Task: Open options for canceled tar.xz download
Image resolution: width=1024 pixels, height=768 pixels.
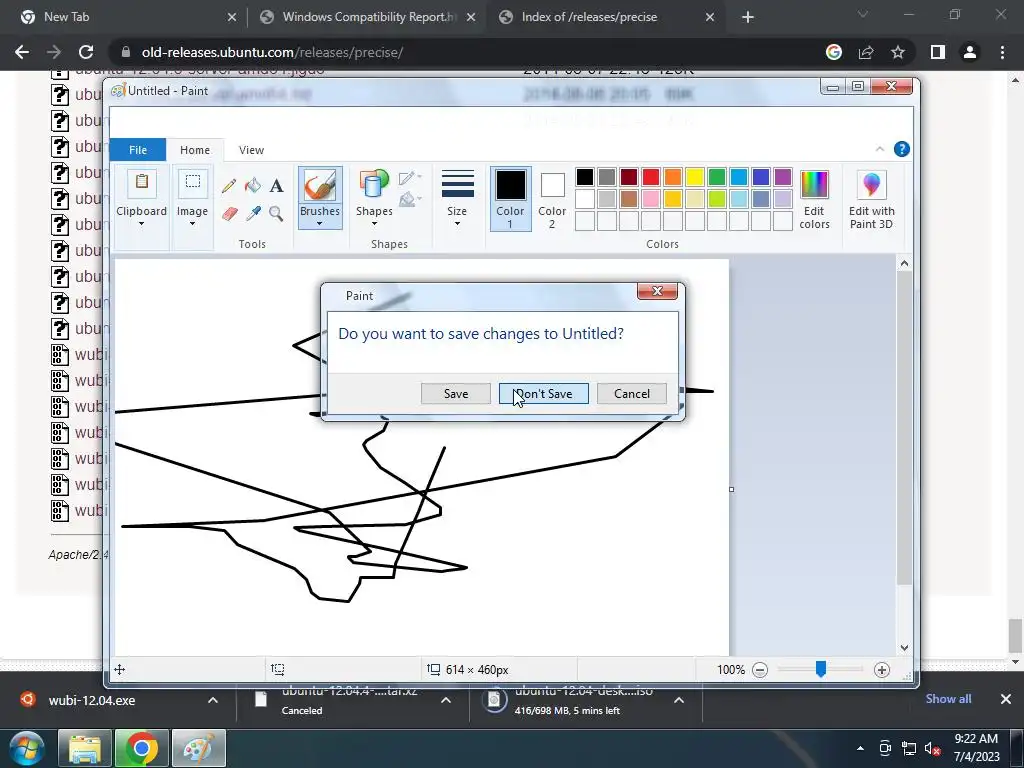Action: point(446,700)
